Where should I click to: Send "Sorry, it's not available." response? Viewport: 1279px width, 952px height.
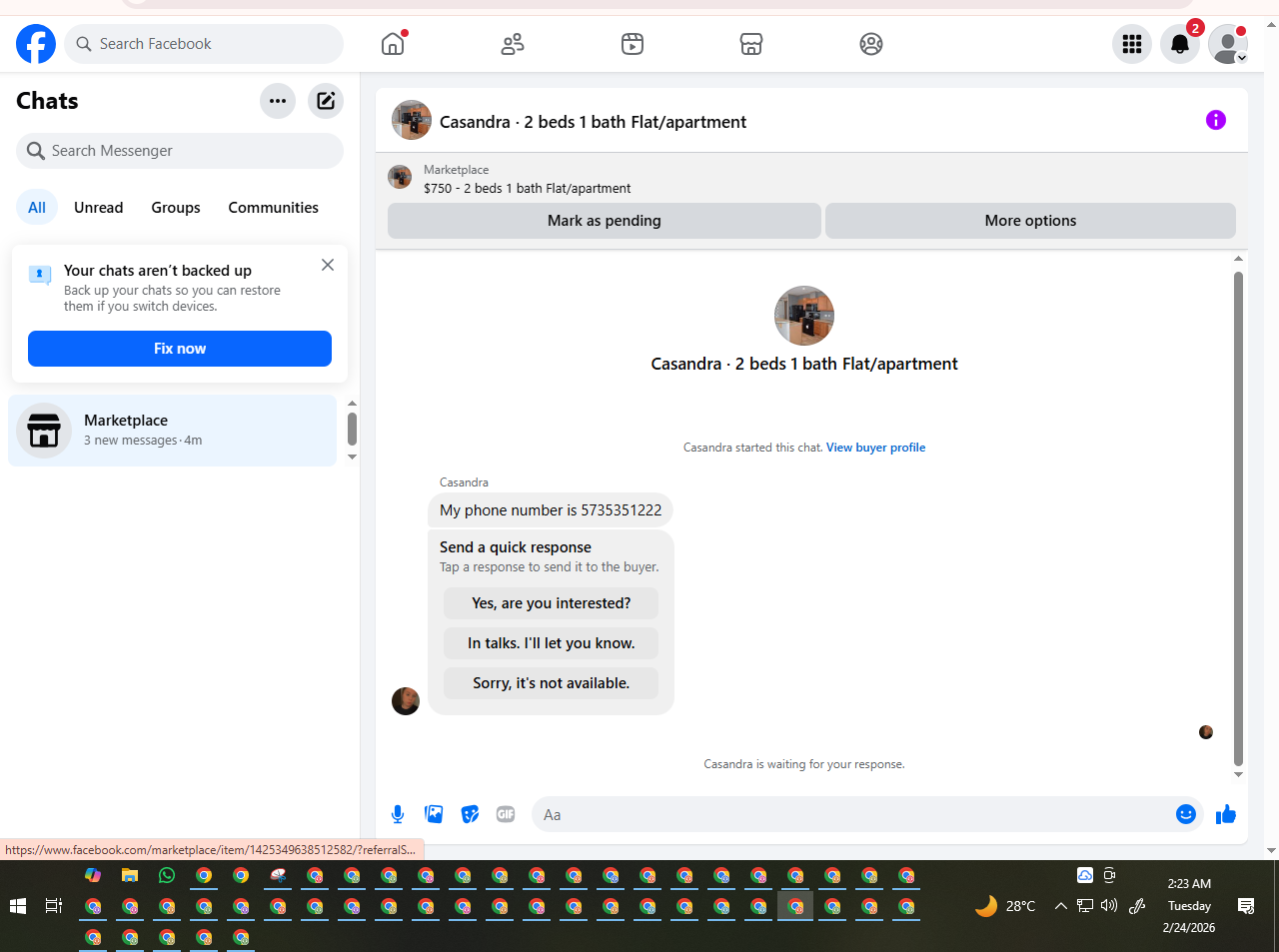pos(552,683)
